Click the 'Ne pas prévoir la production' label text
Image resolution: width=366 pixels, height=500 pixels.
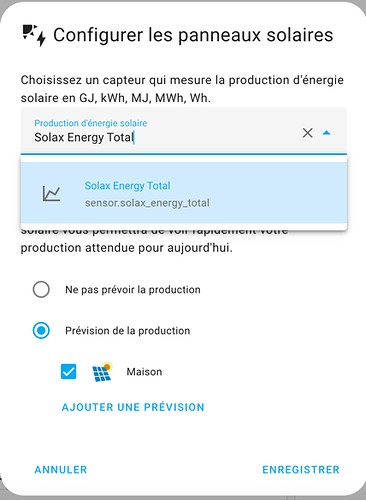point(133,290)
